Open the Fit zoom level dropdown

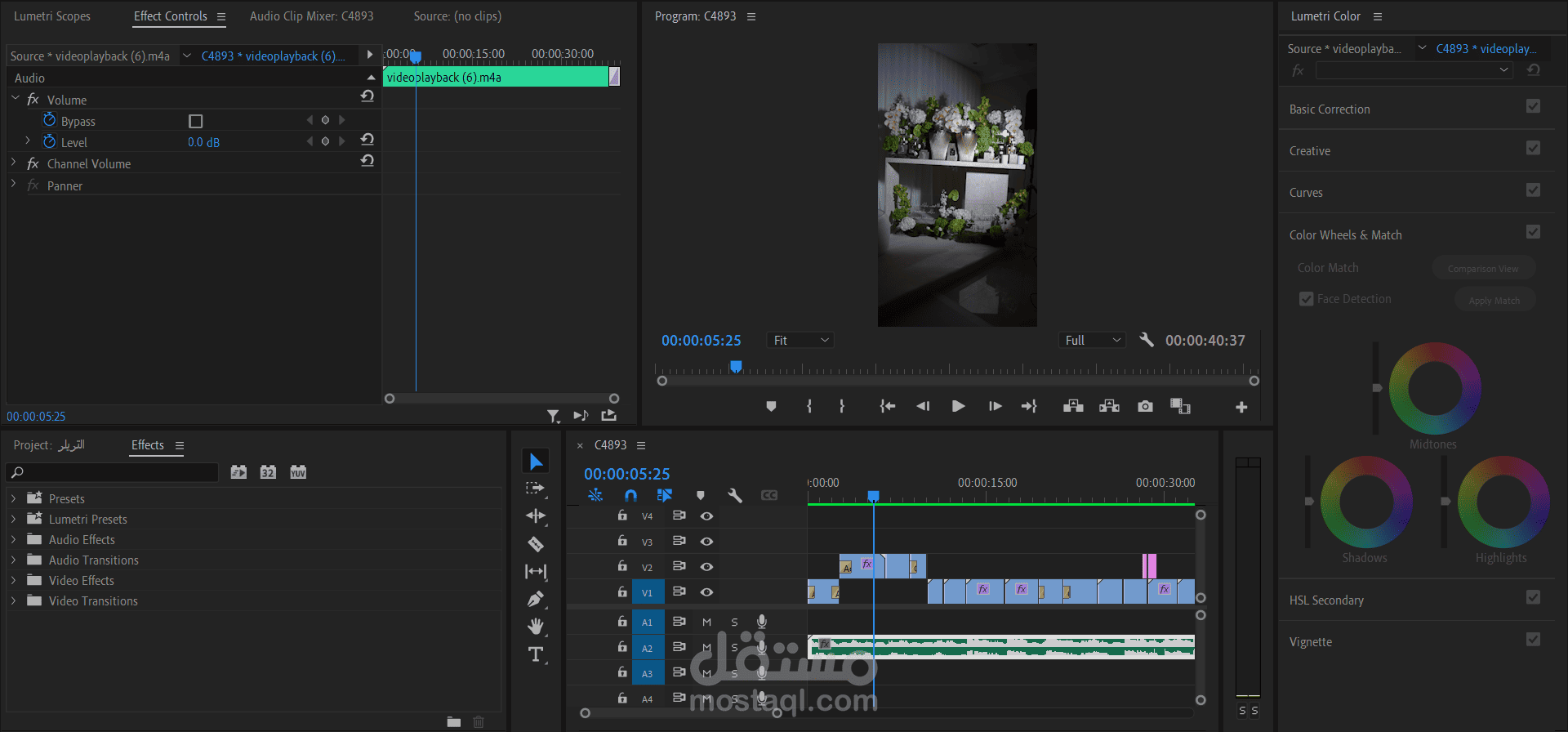(800, 340)
